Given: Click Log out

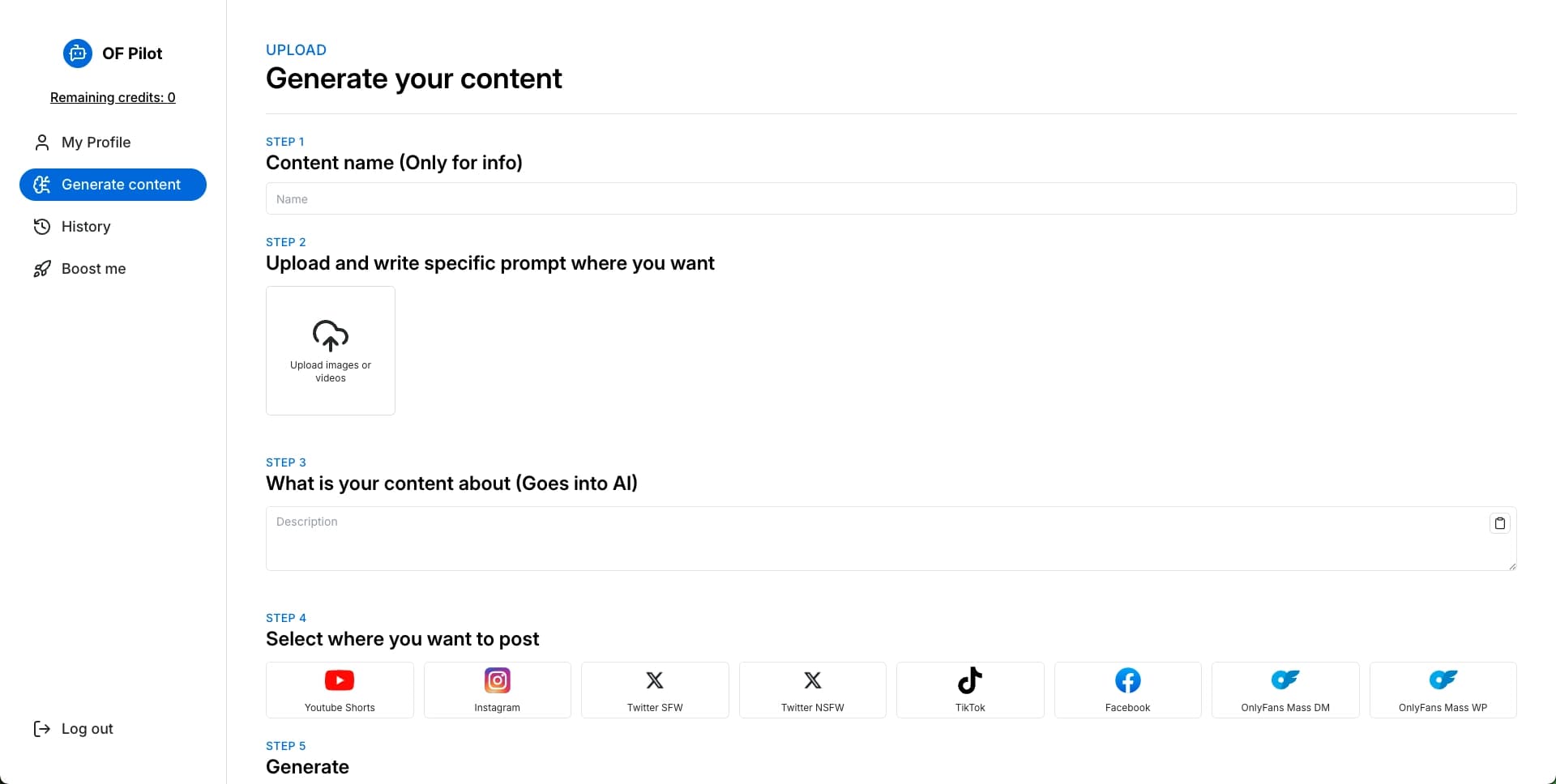Looking at the screenshot, I should [87, 728].
